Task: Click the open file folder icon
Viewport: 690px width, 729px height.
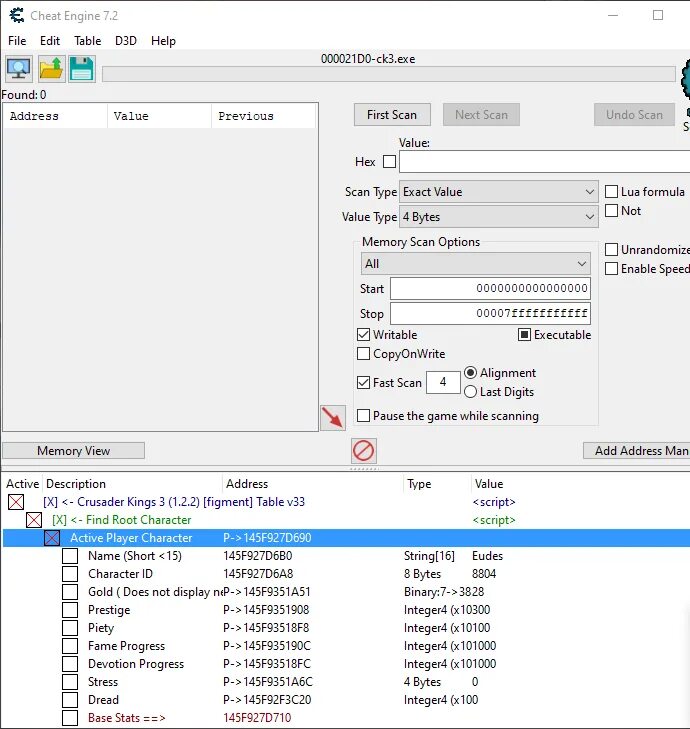Action: point(51,69)
